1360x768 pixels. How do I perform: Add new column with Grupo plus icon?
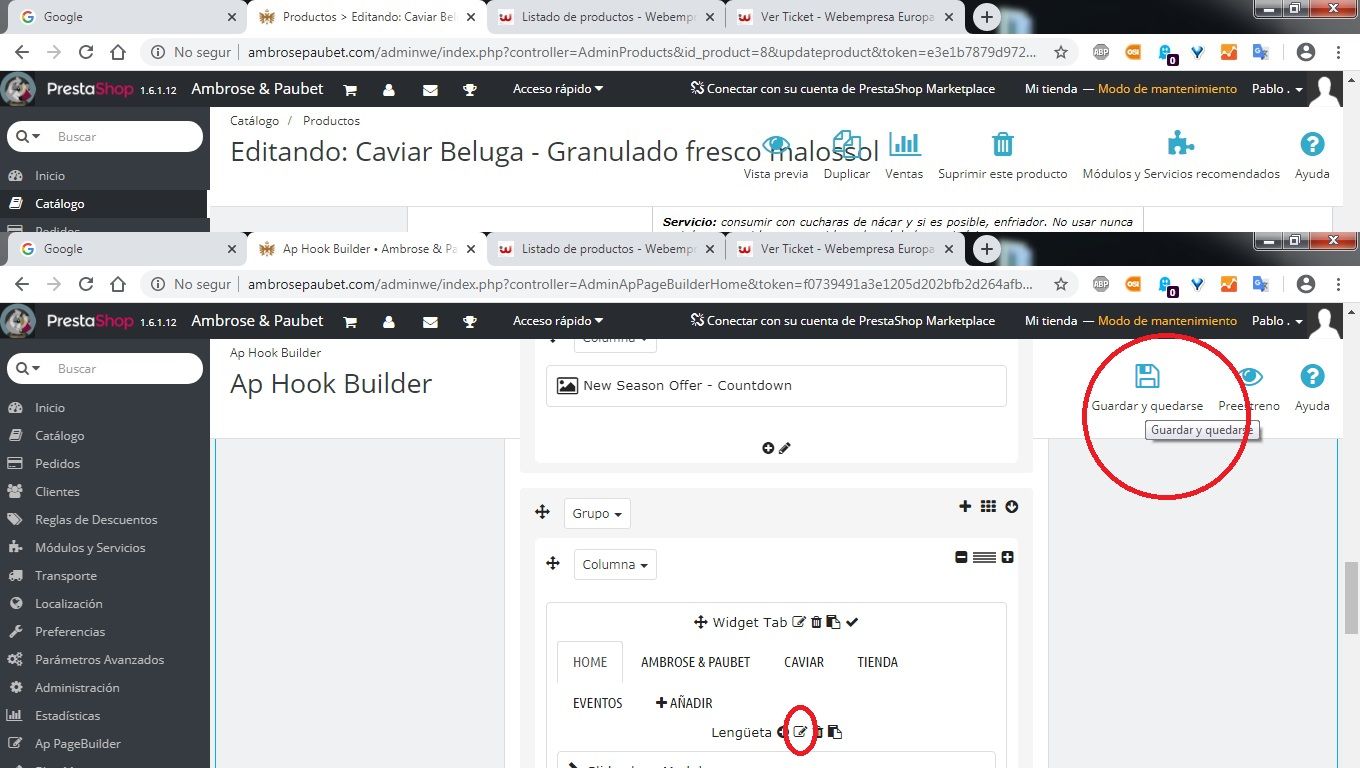click(965, 506)
